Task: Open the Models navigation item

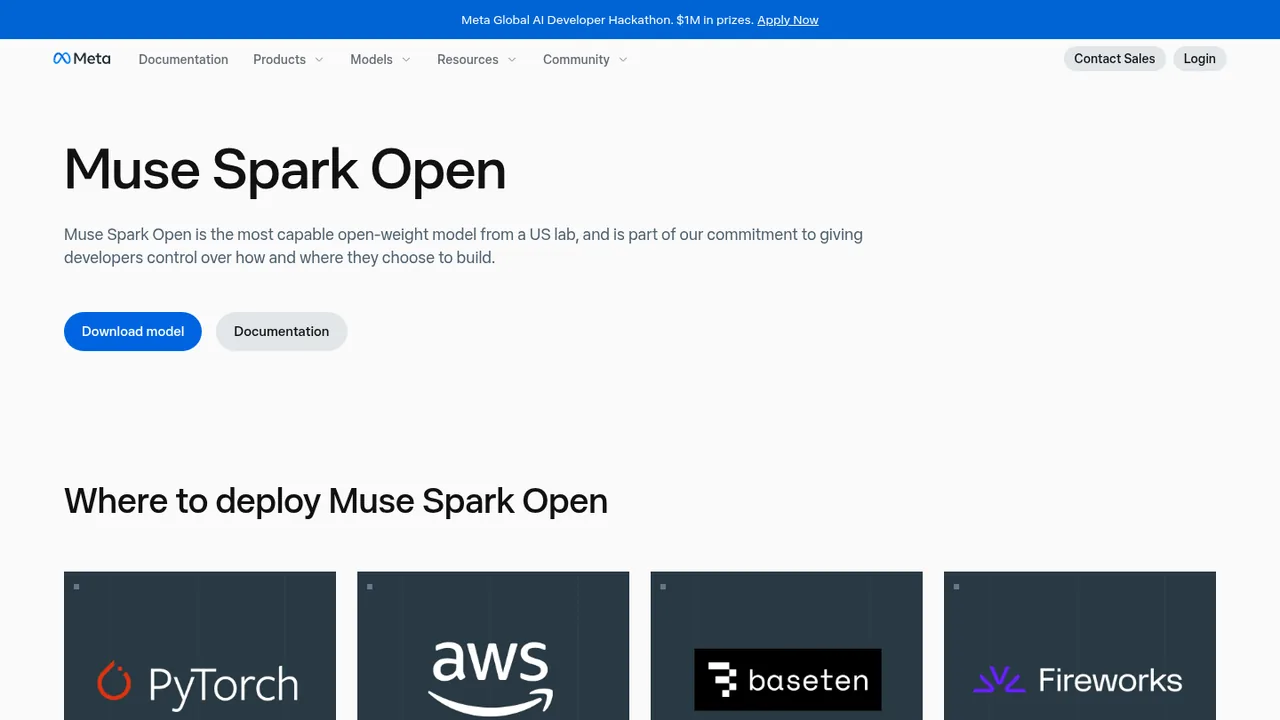Action: coord(371,60)
